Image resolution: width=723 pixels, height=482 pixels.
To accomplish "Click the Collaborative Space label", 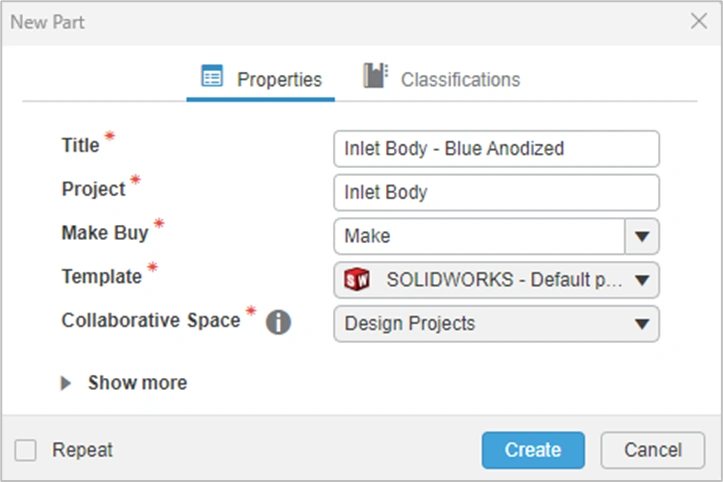I will pyautogui.click(x=151, y=320).
